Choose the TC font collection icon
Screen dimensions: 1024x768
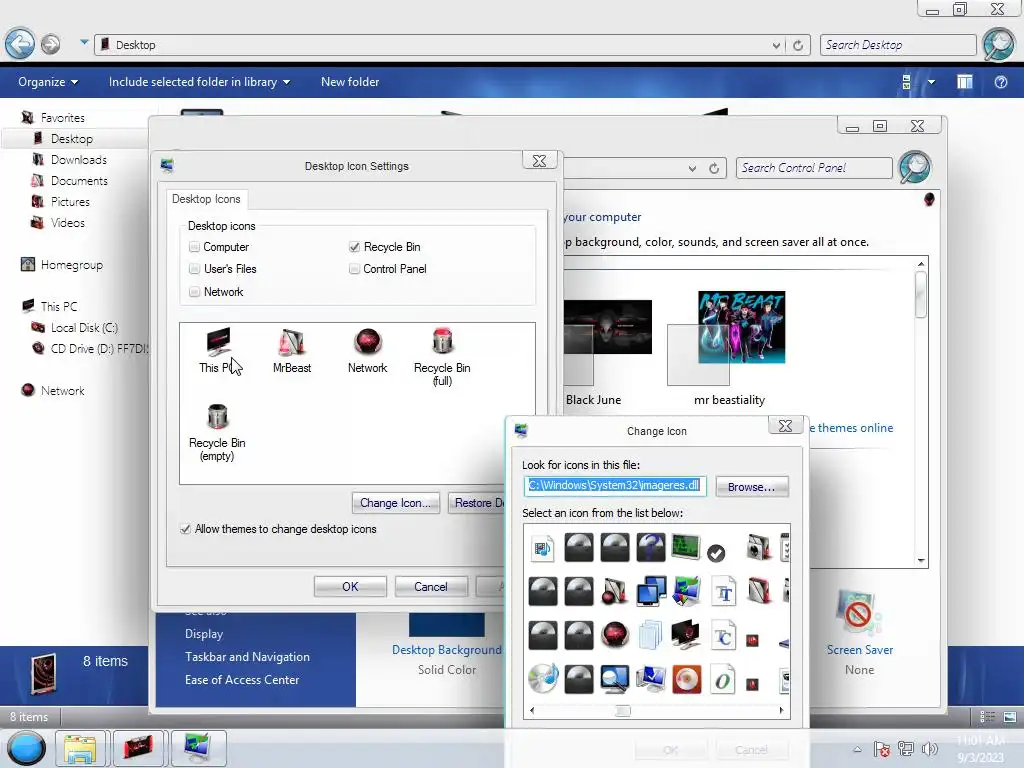click(x=723, y=635)
